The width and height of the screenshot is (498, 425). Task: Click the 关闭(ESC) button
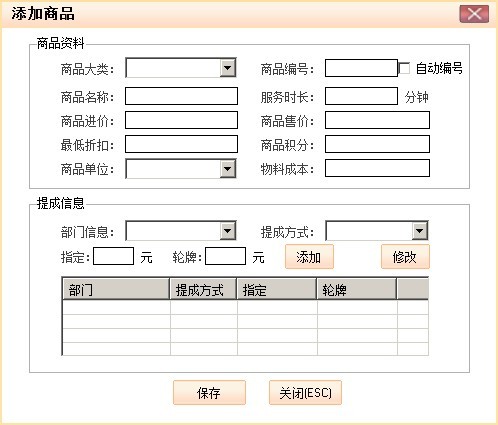pyautogui.click(x=305, y=393)
